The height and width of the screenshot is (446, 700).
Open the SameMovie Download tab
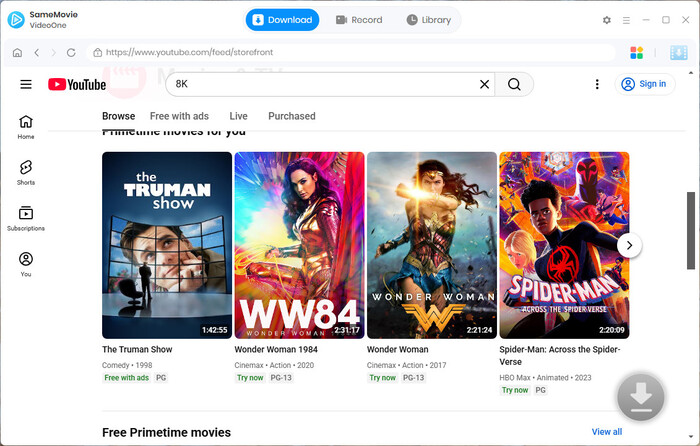(x=282, y=20)
